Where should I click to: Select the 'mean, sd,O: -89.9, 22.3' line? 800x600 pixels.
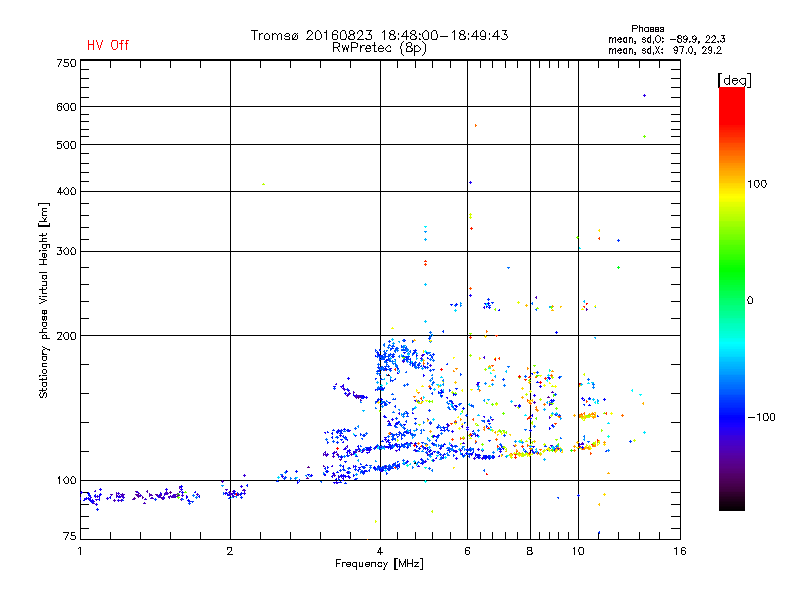pos(666,39)
